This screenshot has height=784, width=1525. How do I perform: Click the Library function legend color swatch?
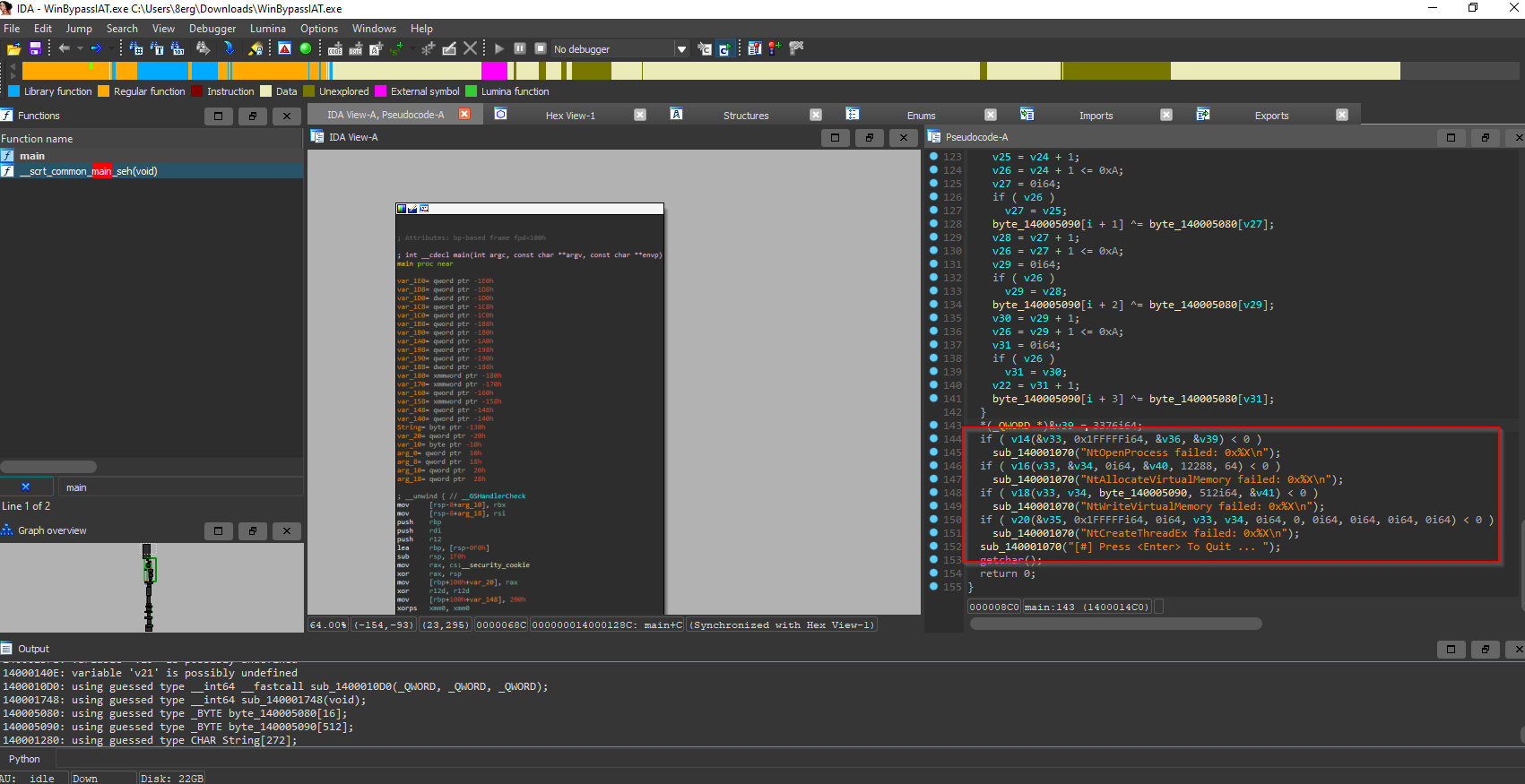[x=13, y=90]
